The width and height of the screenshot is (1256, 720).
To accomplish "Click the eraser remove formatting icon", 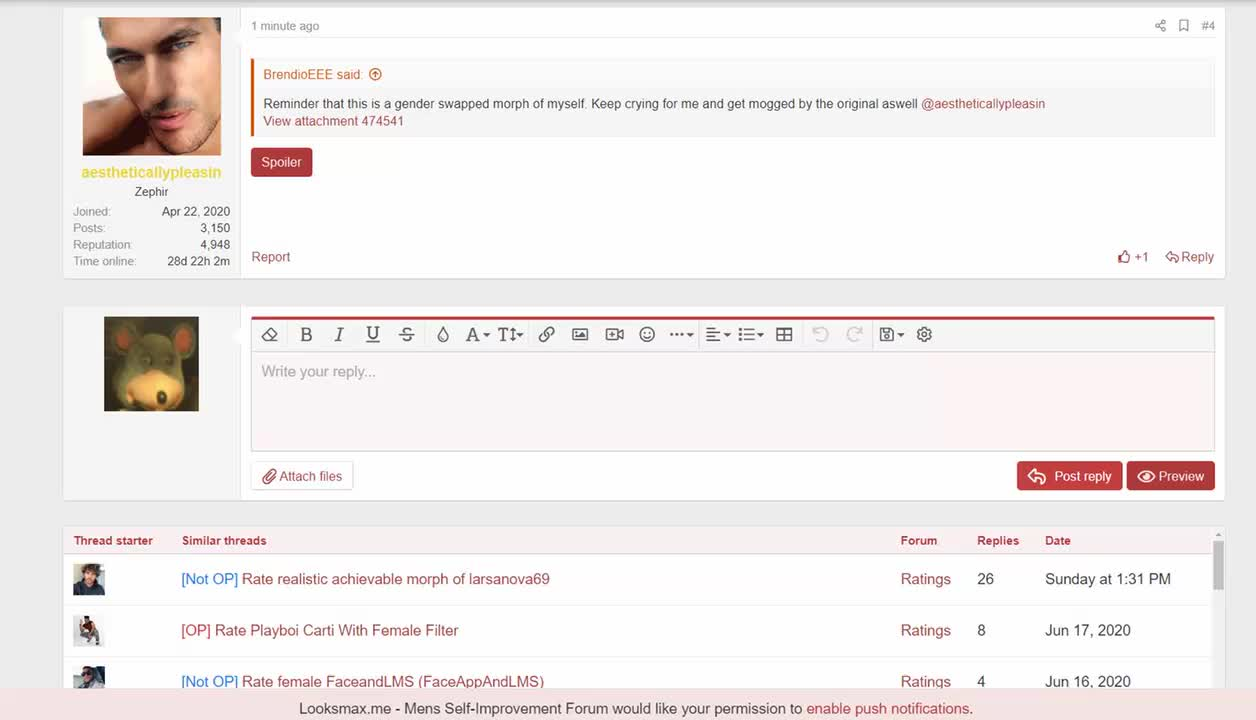I will [269, 335].
